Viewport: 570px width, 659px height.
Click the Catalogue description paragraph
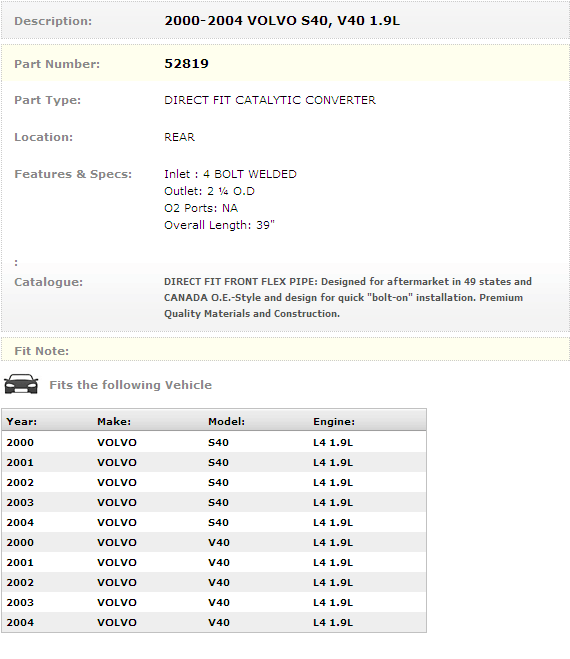[x=348, y=298]
